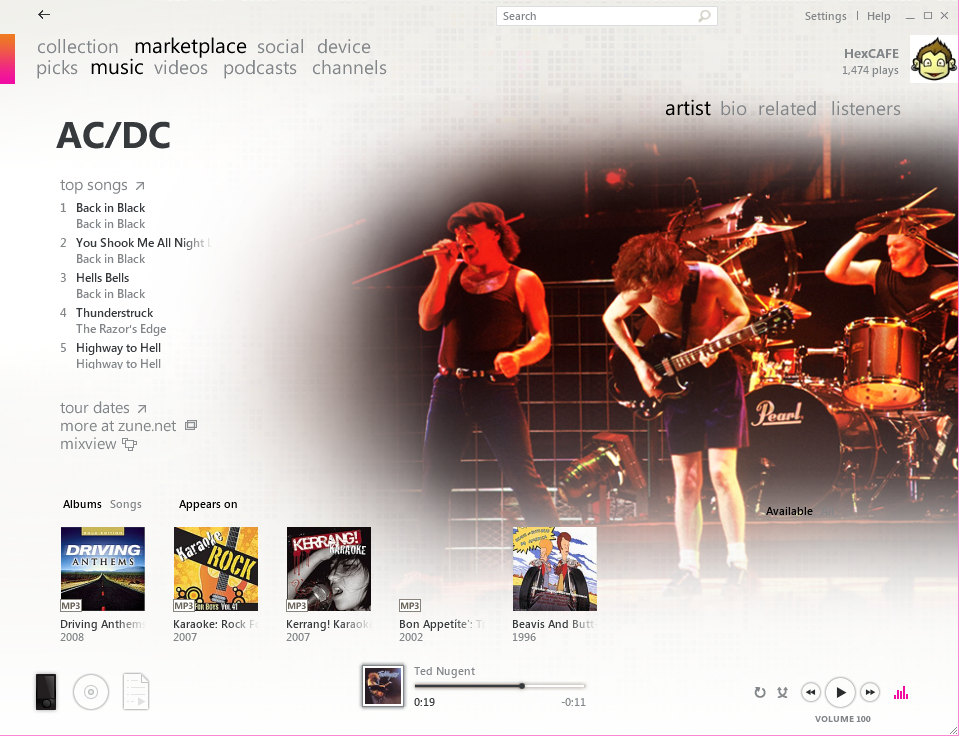Switch to the social section

(x=280, y=46)
